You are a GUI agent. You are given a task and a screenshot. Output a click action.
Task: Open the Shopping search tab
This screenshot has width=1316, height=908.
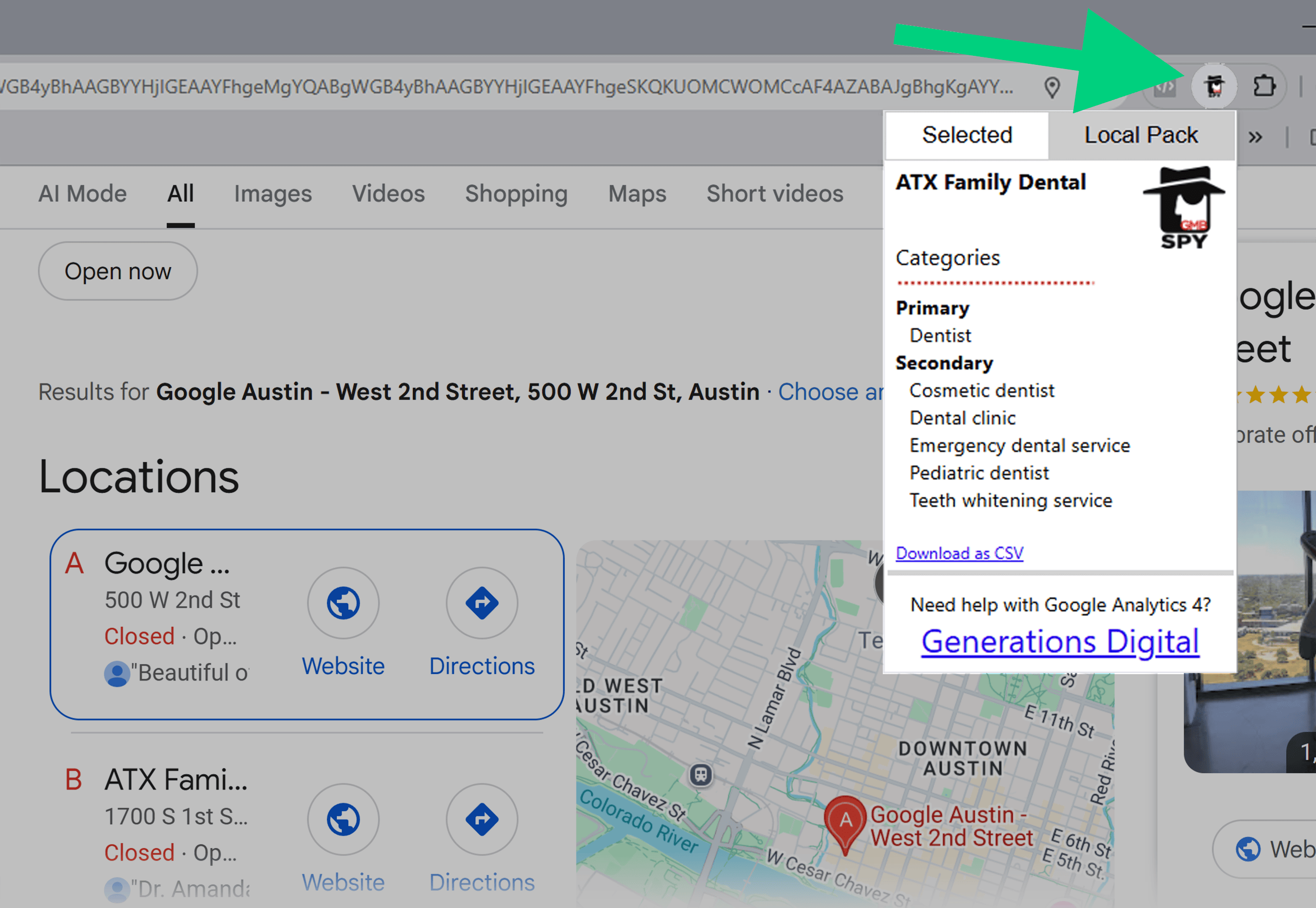(516, 193)
